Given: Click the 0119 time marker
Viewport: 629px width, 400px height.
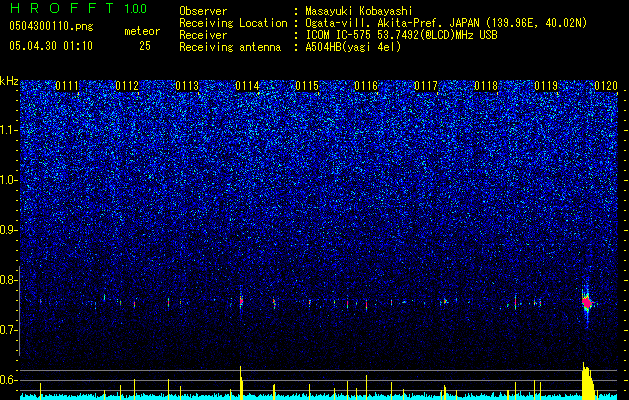Looking at the screenshot, I should (x=546, y=86).
